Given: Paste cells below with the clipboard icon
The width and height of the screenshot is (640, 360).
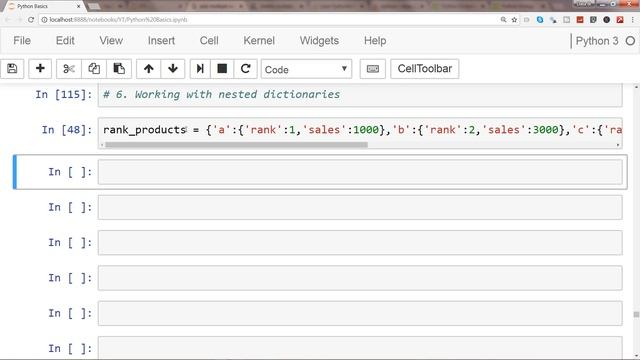Looking at the screenshot, I should pos(119,69).
